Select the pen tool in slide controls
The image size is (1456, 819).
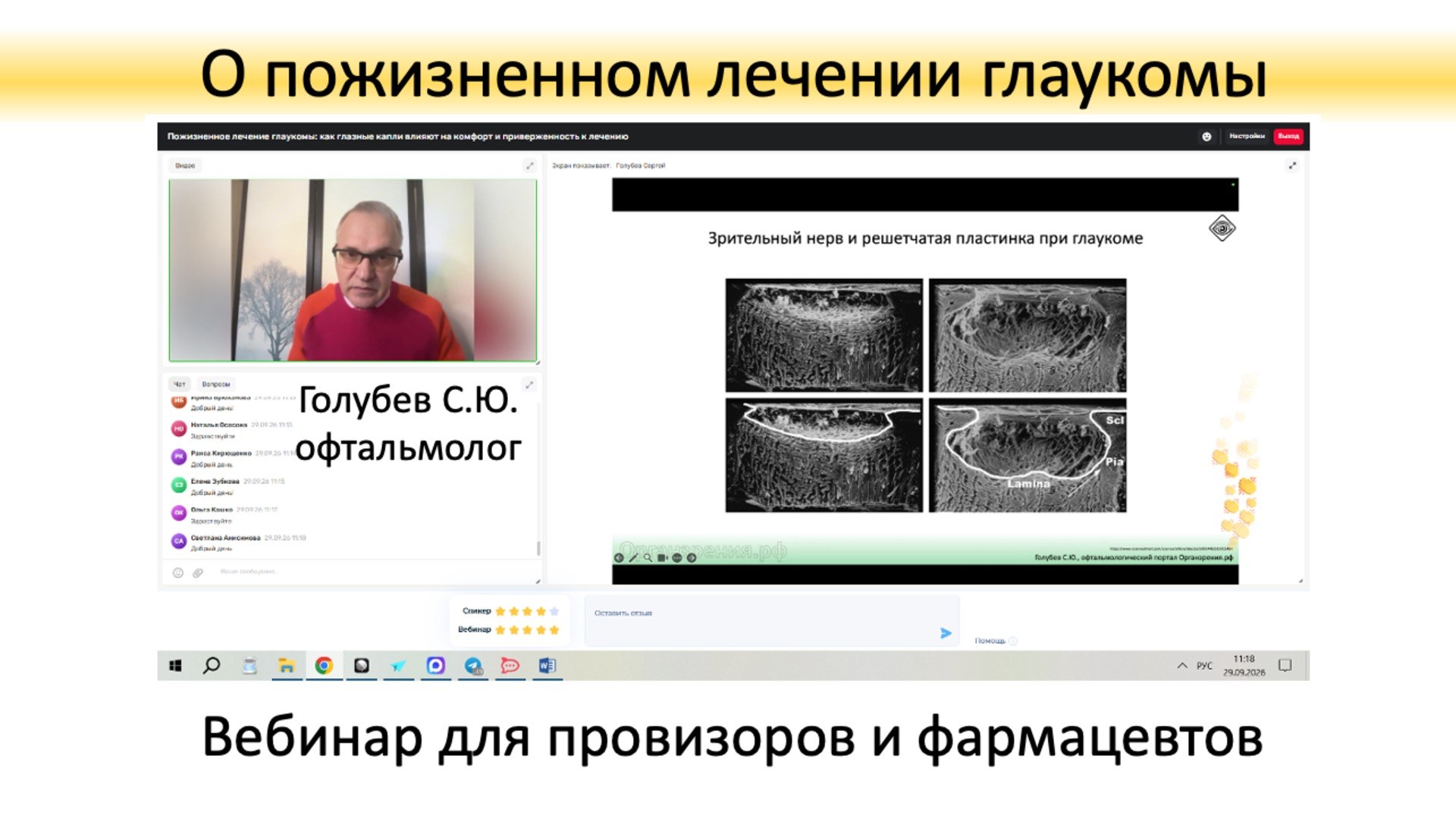pyautogui.click(x=633, y=557)
